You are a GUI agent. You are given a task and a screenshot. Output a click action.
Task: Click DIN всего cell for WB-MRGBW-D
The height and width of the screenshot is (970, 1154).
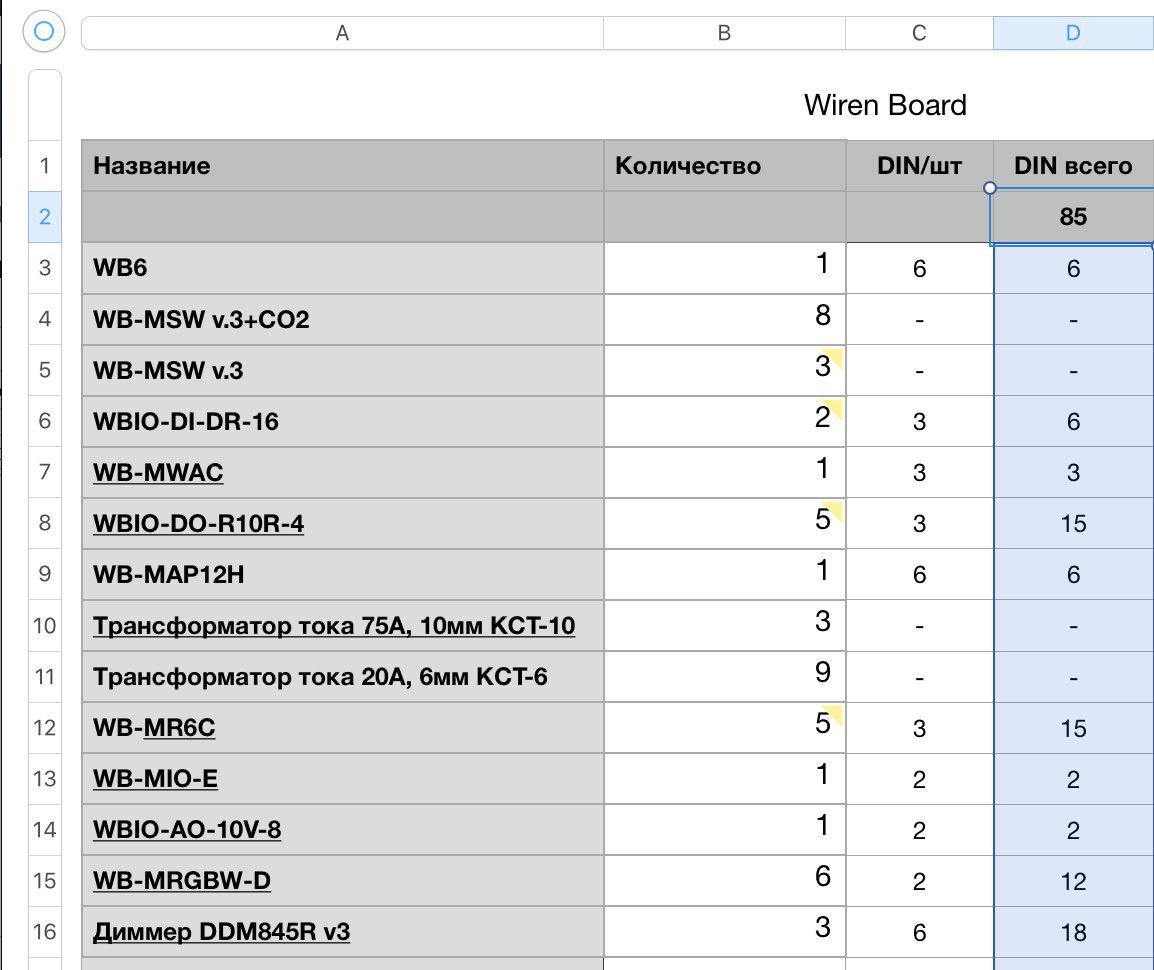(1074, 880)
